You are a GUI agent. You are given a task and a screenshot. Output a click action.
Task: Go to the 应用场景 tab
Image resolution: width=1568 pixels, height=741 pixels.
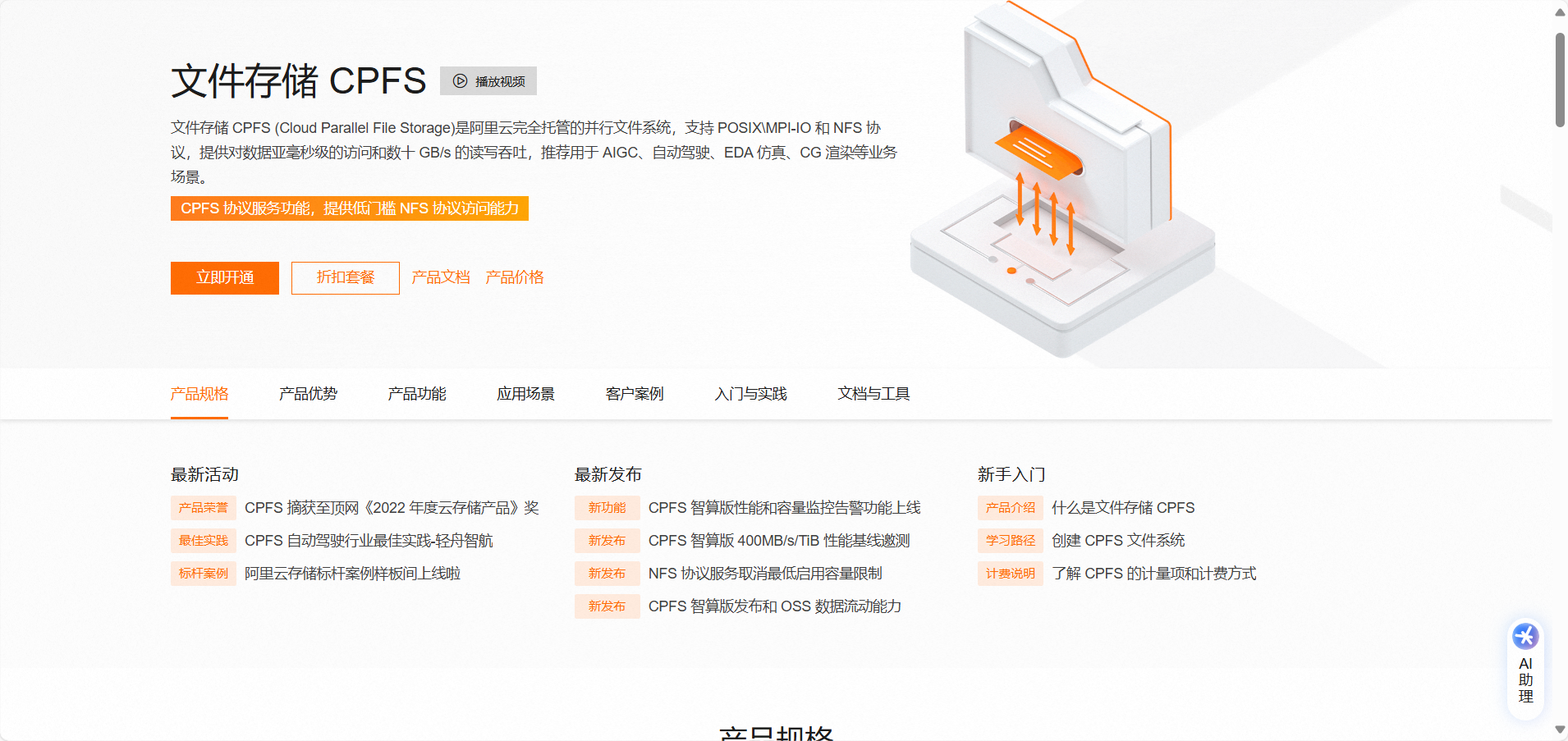[526, 394]
